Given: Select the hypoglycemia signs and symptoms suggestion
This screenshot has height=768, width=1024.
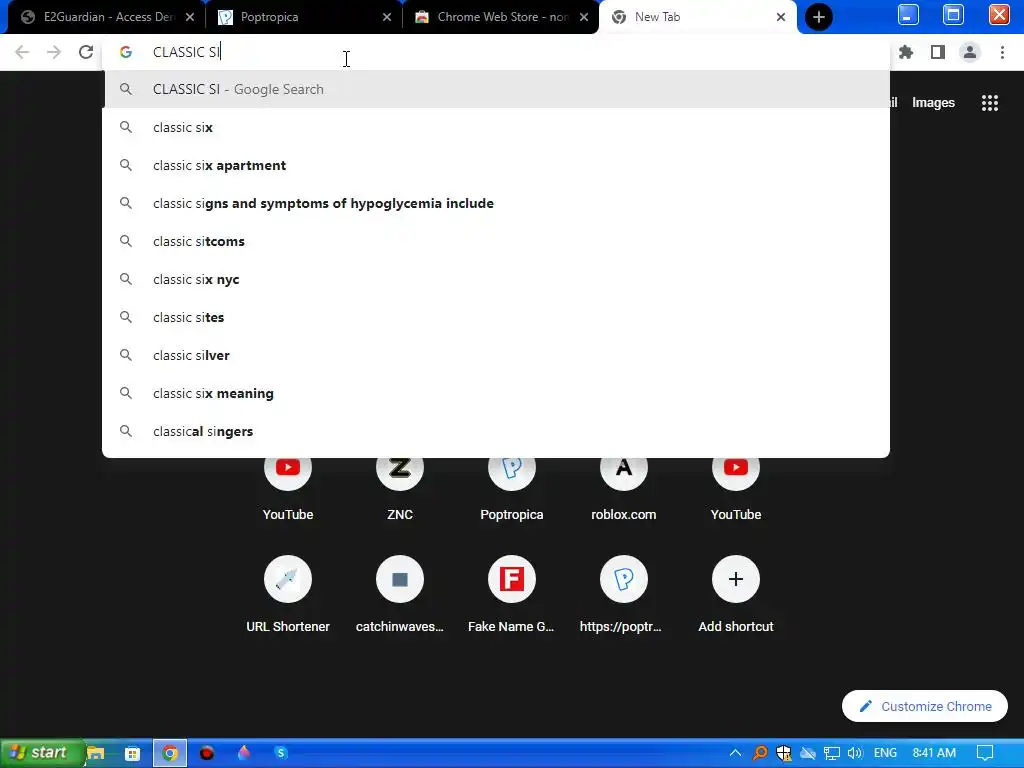Looking at the screenshot, I should click(x=496, y=203).
